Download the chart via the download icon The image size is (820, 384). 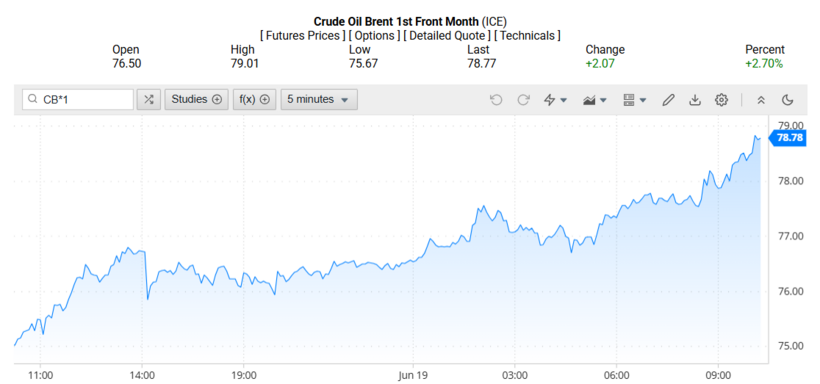(694, 99)
